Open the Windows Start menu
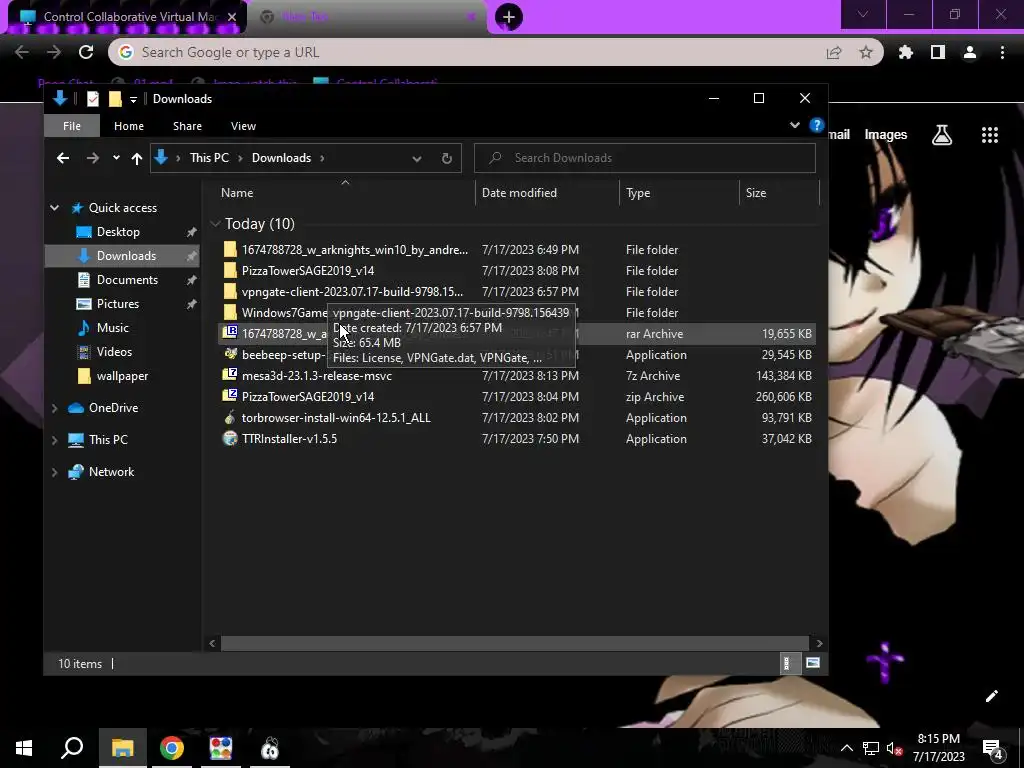This screenshot has height=768, width=1024. point(24,748)
